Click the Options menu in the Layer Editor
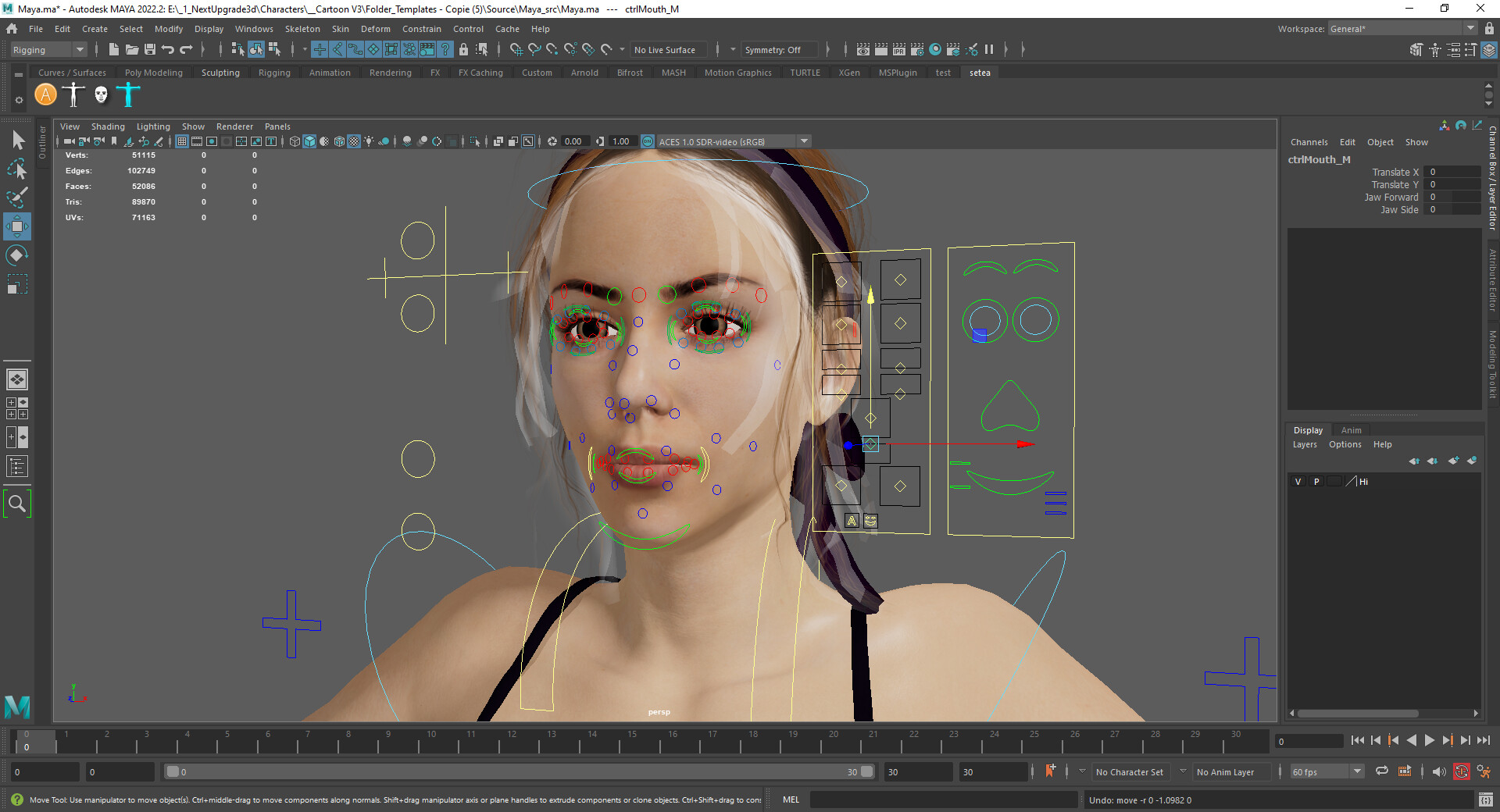Screen dimensions: 1500x812 pos(1345,444)
